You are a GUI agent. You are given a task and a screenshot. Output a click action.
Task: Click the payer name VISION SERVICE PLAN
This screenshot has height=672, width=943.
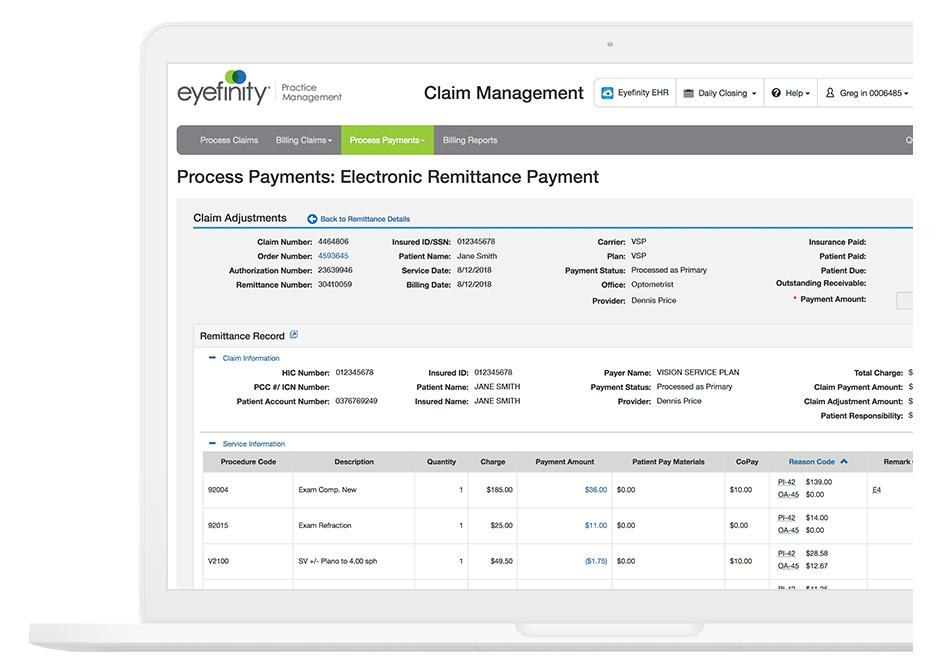tap(698, 372)
